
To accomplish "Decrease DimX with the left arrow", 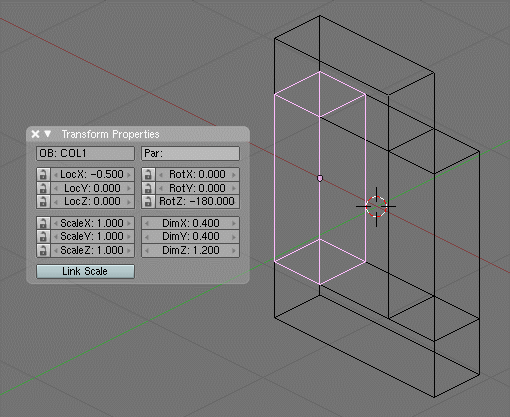I will pyautogui.click(x=147, y=223).
